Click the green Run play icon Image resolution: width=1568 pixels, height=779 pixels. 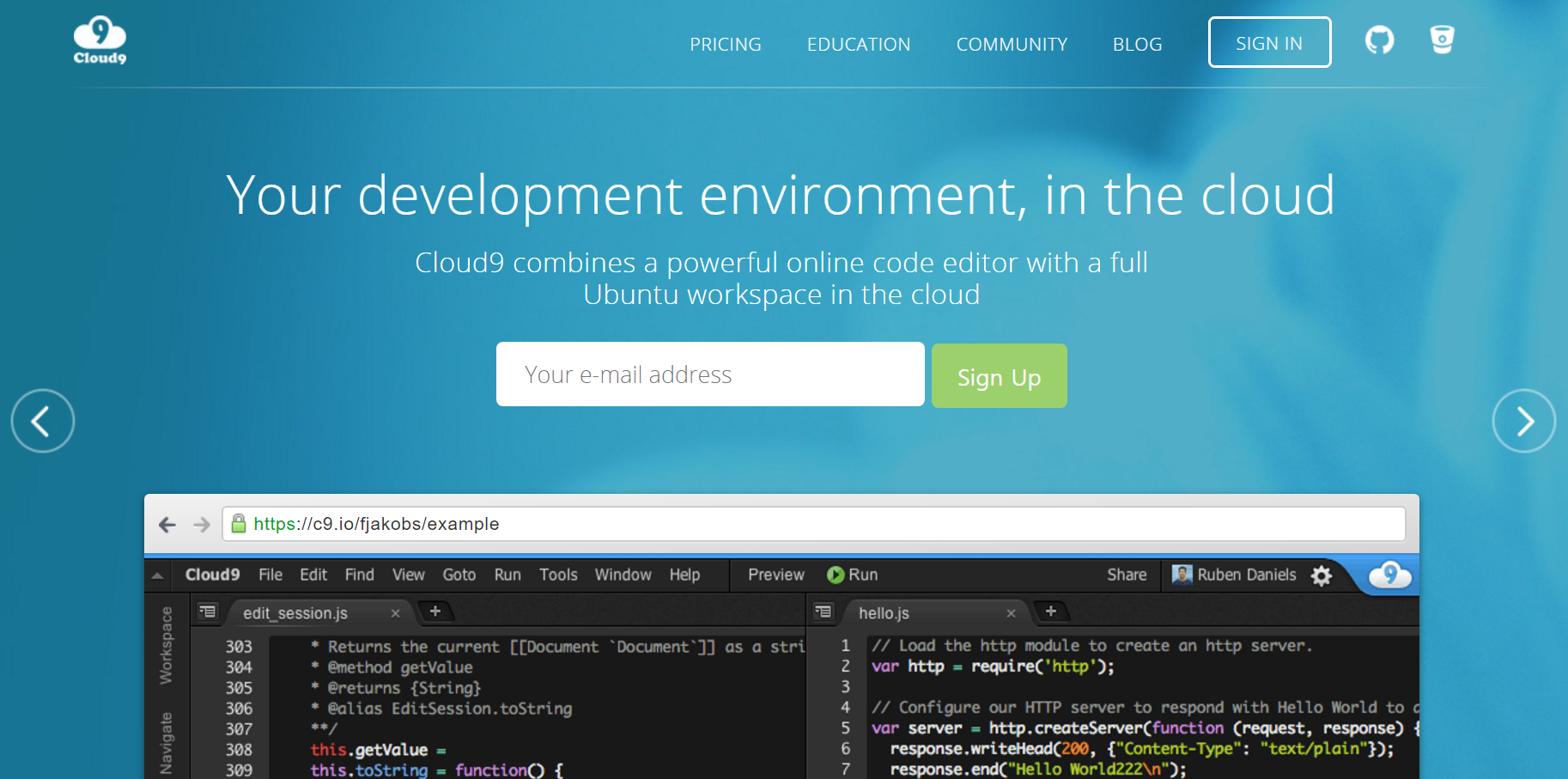[835, 575]
